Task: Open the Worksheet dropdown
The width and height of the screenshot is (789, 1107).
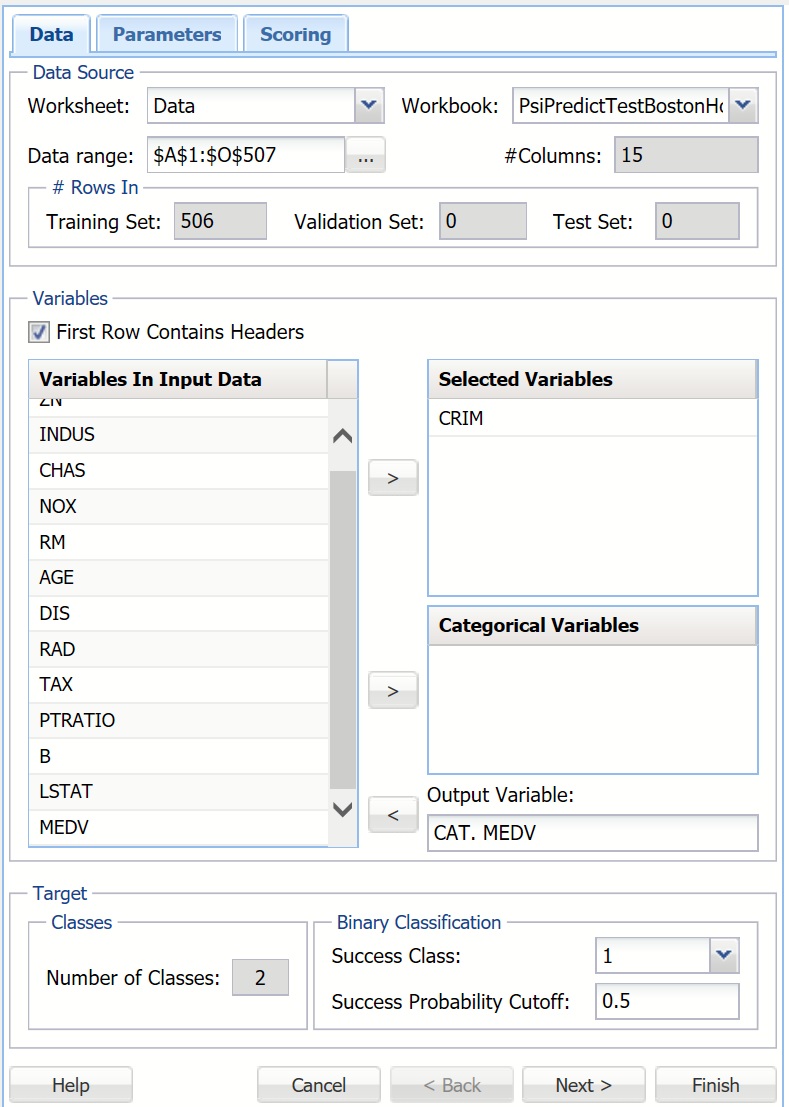Action: tap(369, 105)
